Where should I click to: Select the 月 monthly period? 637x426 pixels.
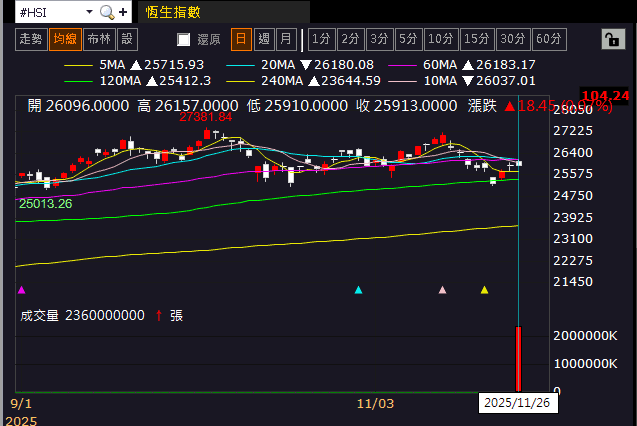[286, 39]
